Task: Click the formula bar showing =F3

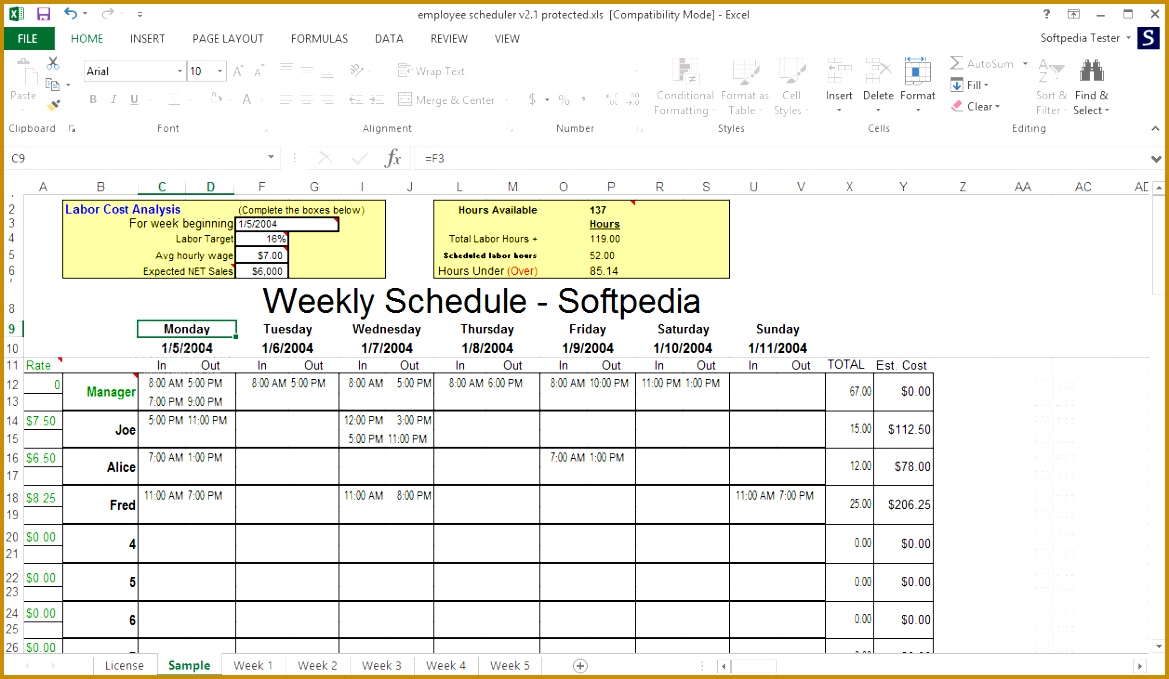Action: [783, 158]
